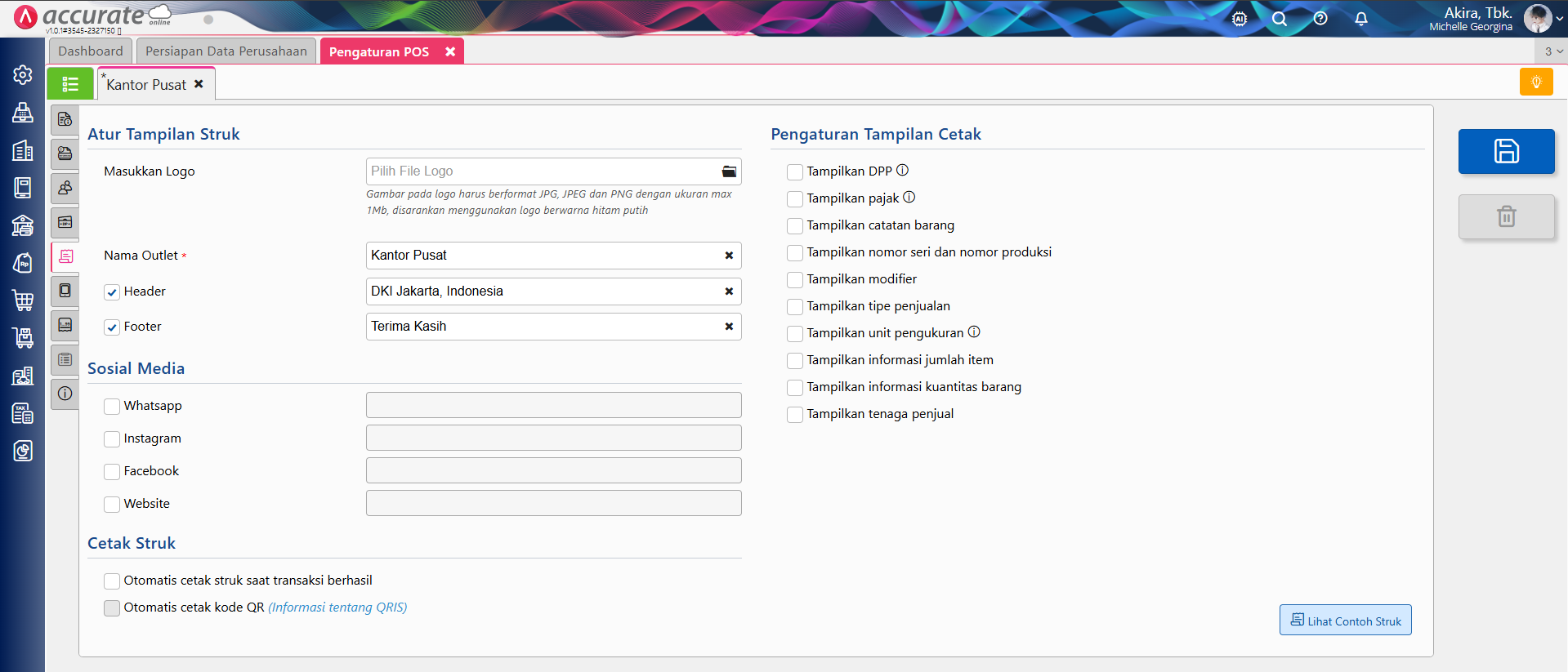1568x672 pixels.
Task: Click the blue save disk icon
Action: 1506,151
